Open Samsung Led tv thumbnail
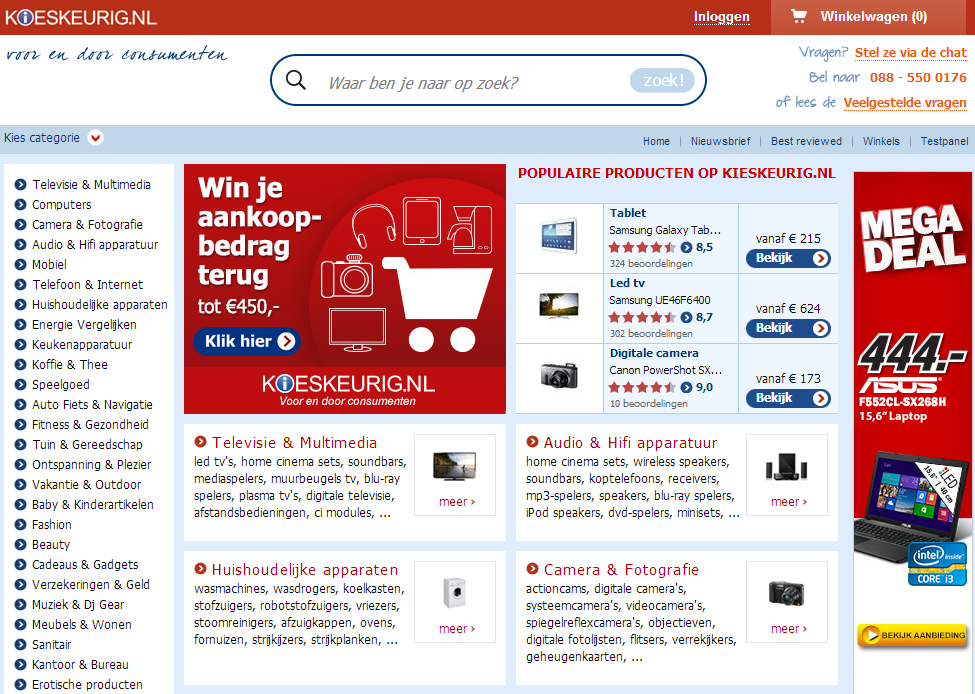Screen dimensions: 975x694 559,305
